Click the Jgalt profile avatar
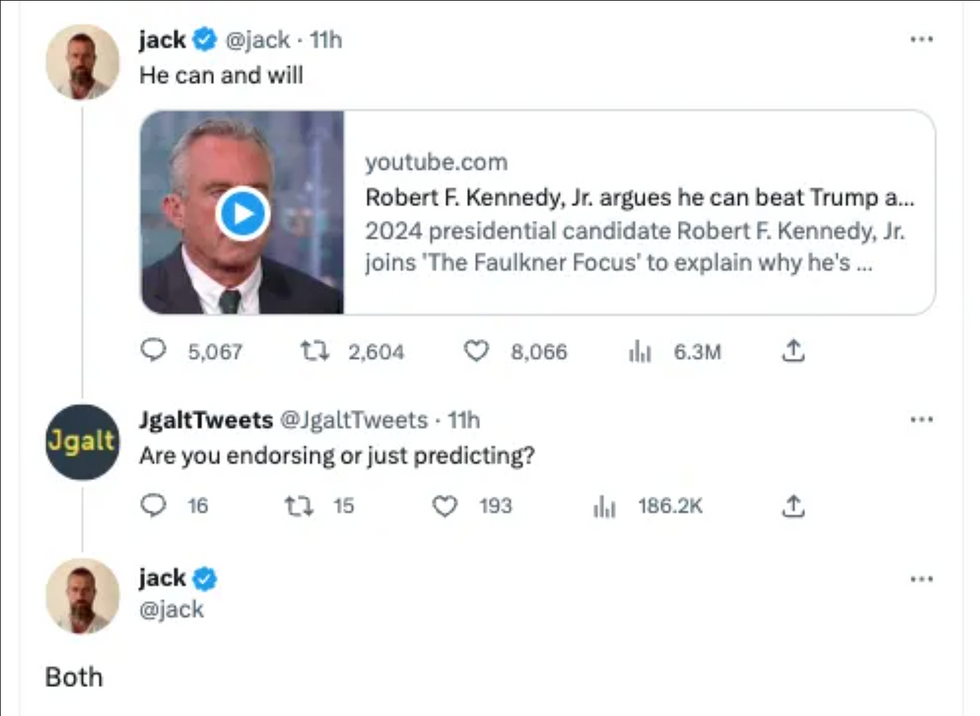This screenshot has width=980, height=716. [82, 442]
